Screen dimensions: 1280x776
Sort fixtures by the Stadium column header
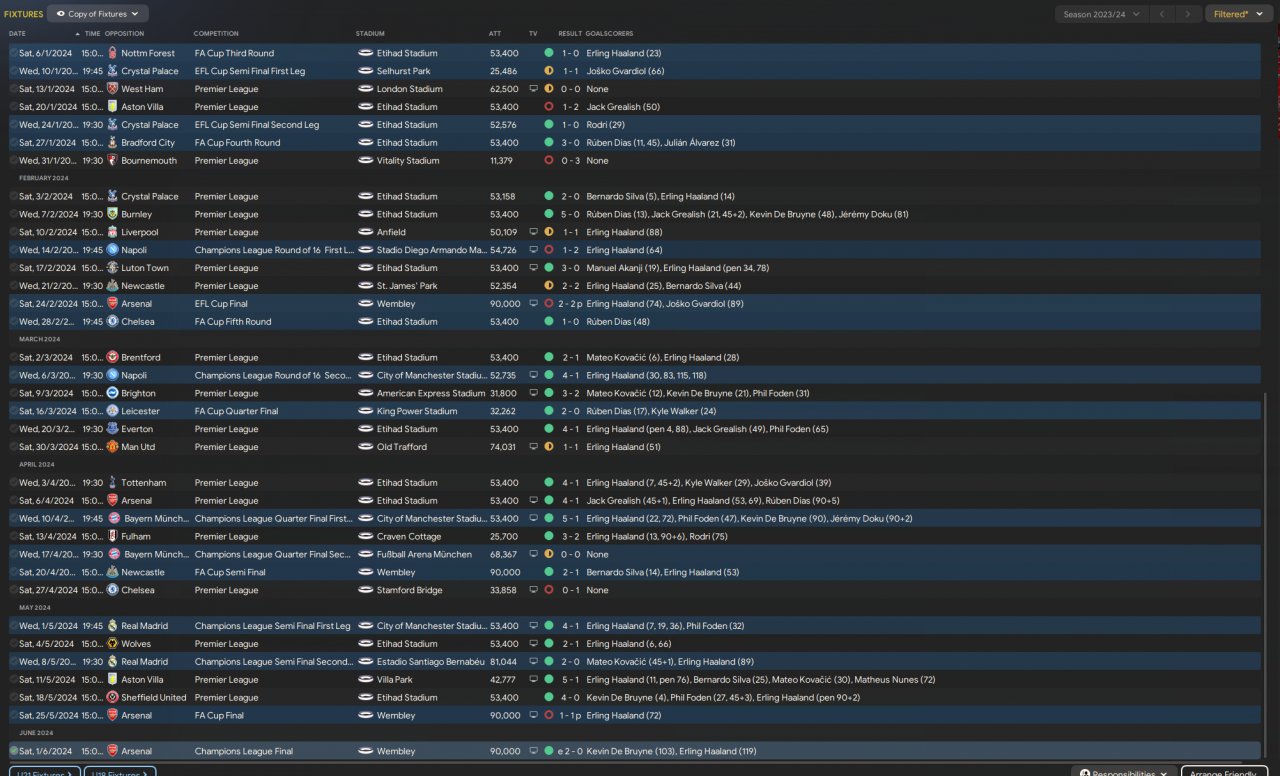pos(370,34)
